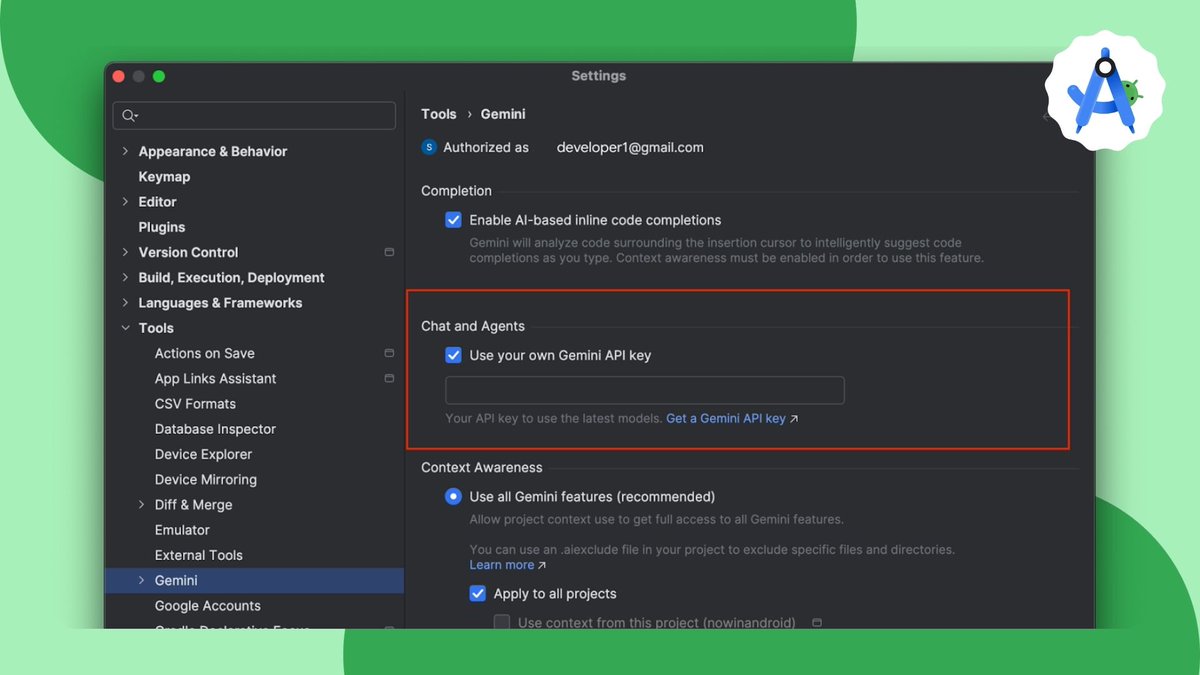Expand the Appearance & Behavior section
Viewport: 1200px width, 675px height.
click(x=125, y=151)
